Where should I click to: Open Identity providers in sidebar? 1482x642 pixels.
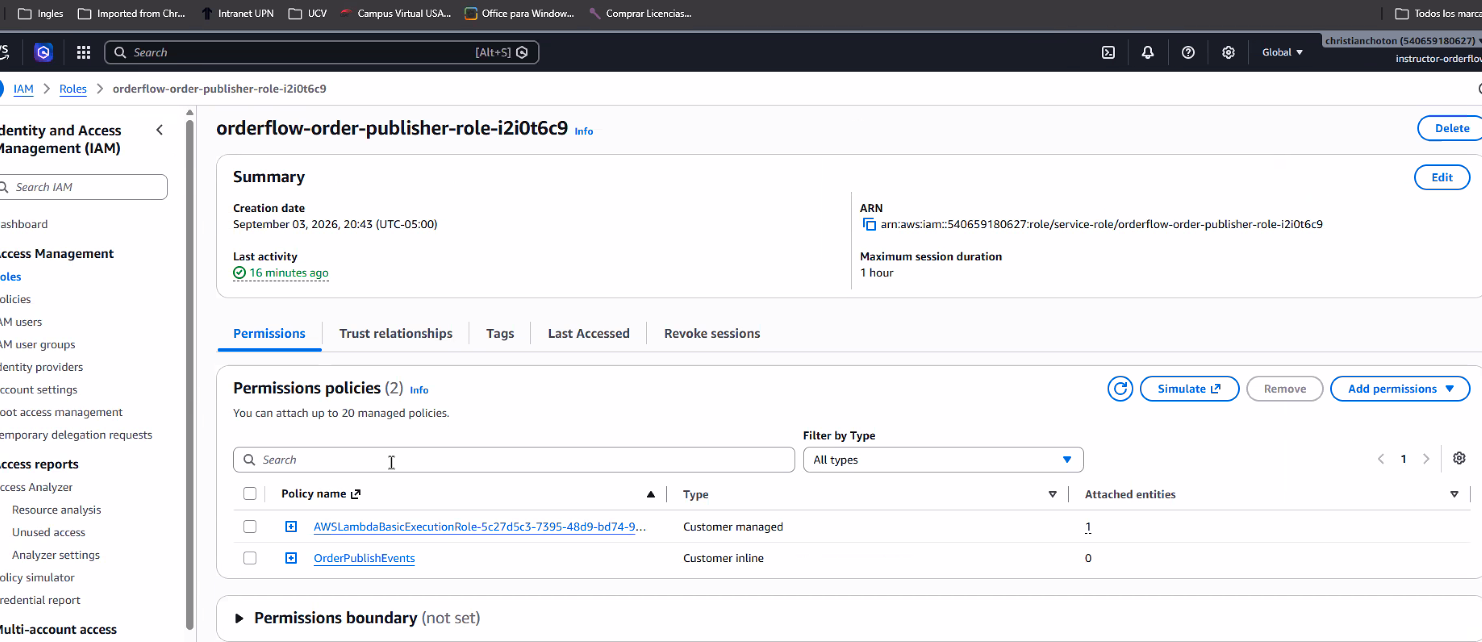pyautogui.click(x=42, y=367)
